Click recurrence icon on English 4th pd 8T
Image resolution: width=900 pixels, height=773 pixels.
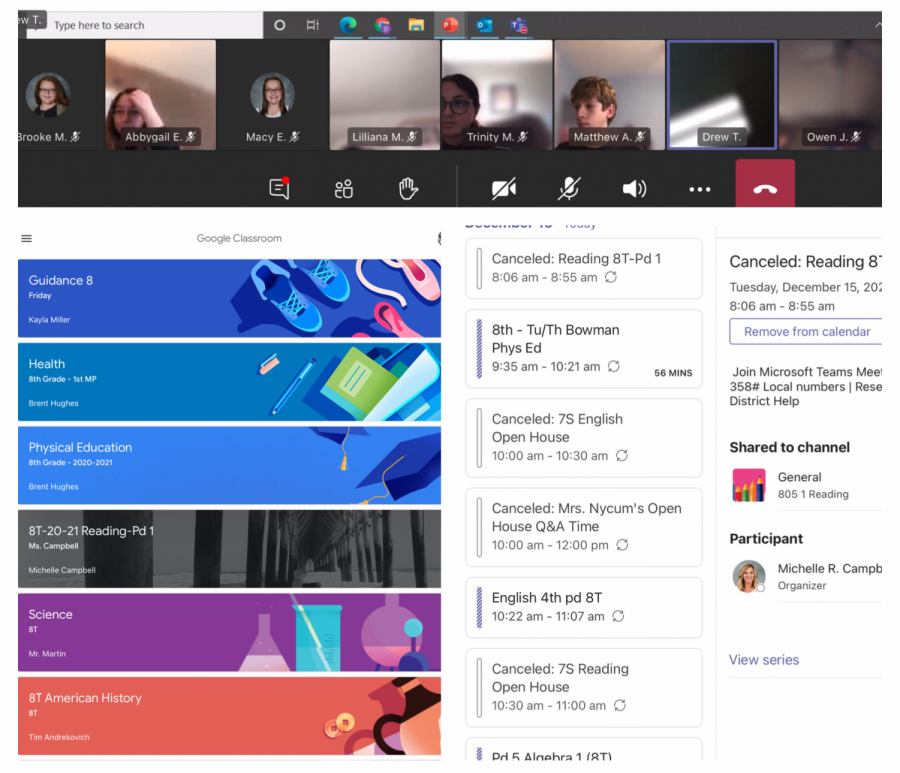(x=618, y=616)
